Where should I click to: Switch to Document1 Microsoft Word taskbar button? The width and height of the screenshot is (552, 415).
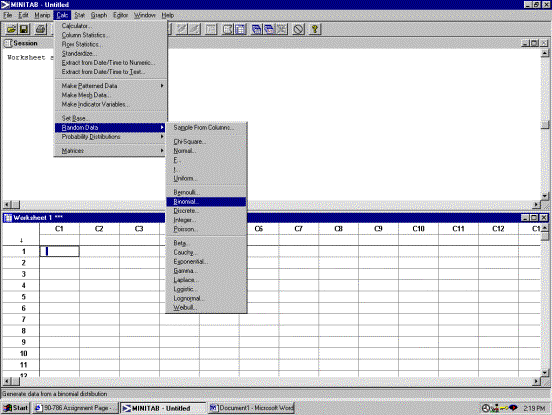pos(251,408)
